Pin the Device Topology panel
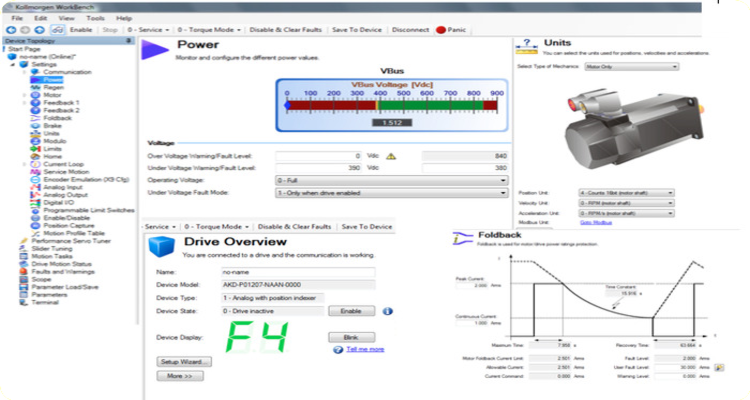The width and height of the screenshot is (750, 400). tap(128, 41)
